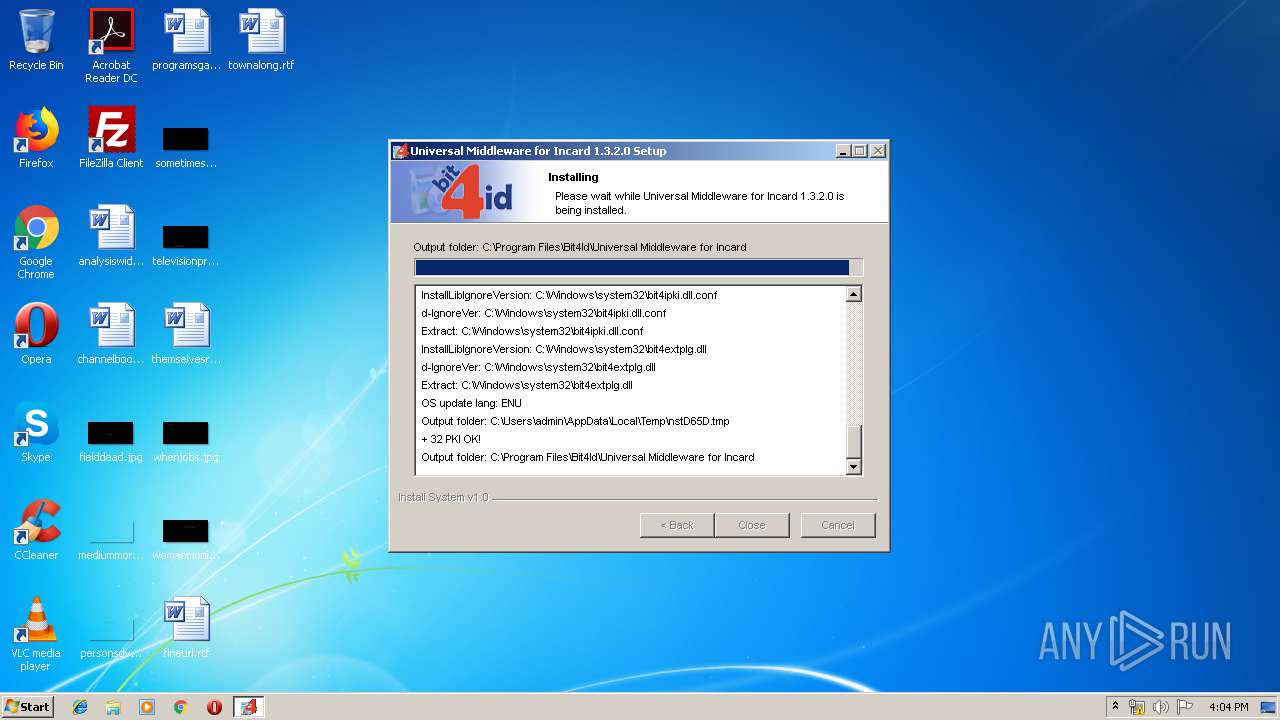Launch Acrobat Reader DC shortcut
This screenshot has width=1280, height=720.
point(111,46)
